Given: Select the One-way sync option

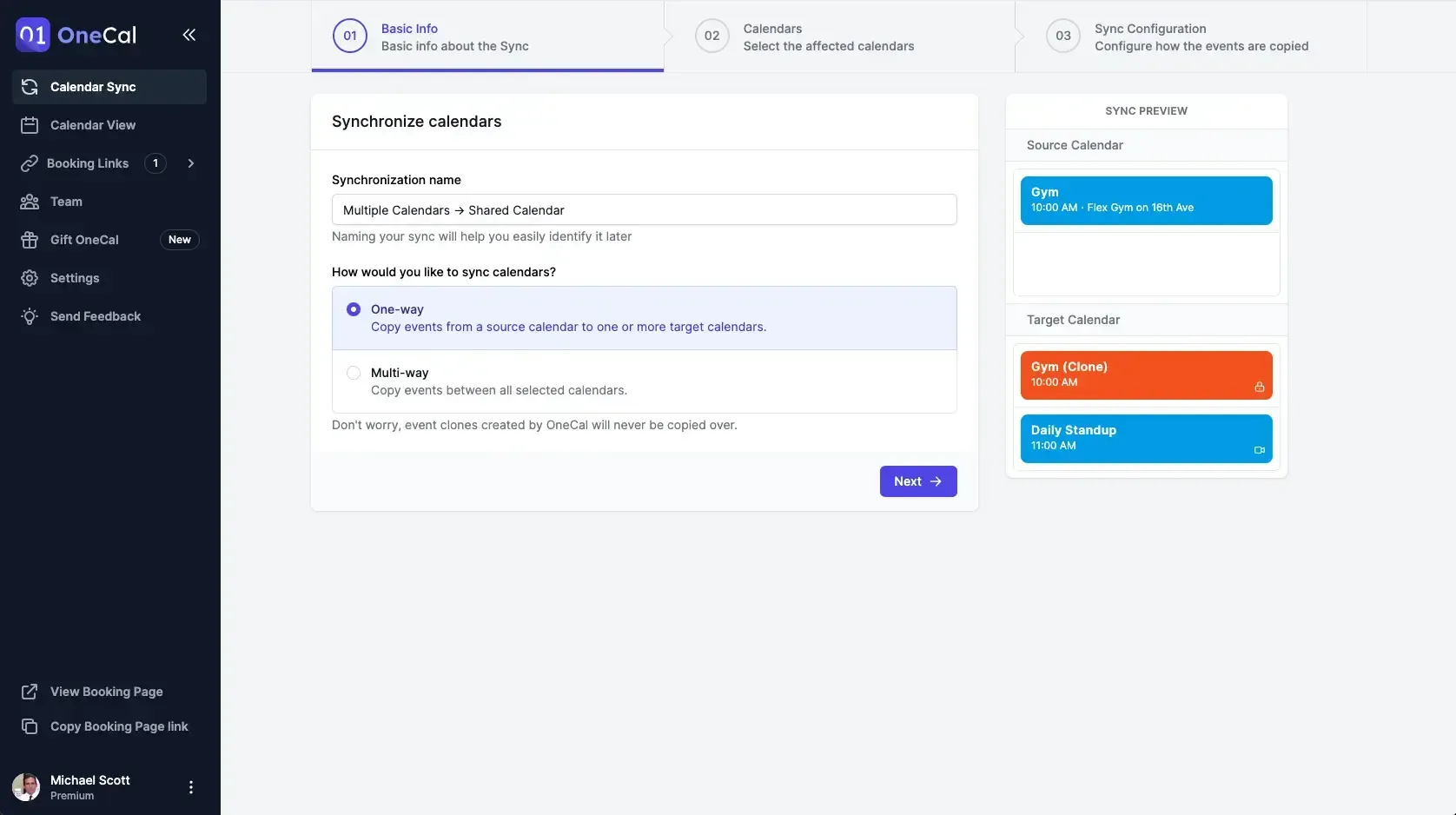Looking at the screenshot, I should (353, 309).
